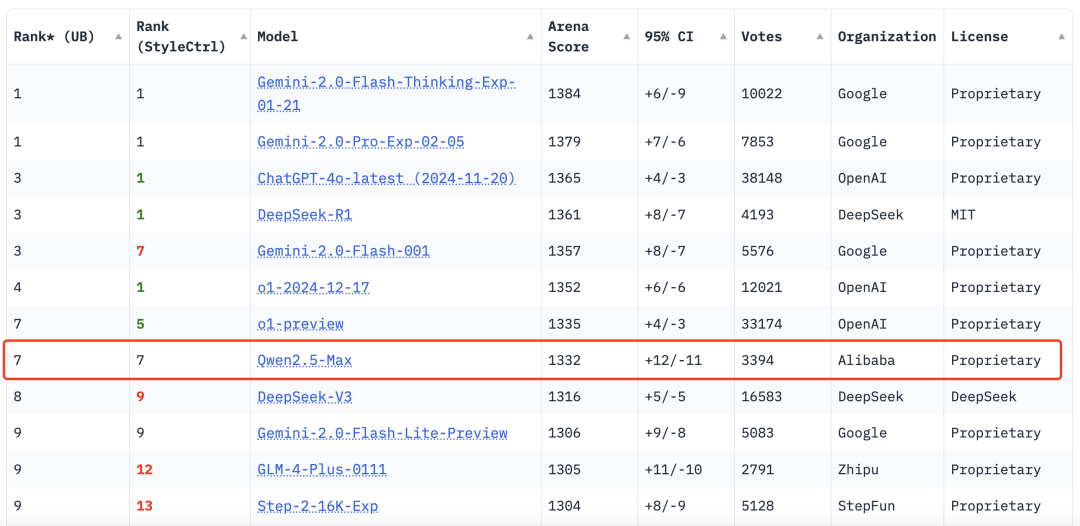Click the Rank* (UB) value 8

pos(17,397)
